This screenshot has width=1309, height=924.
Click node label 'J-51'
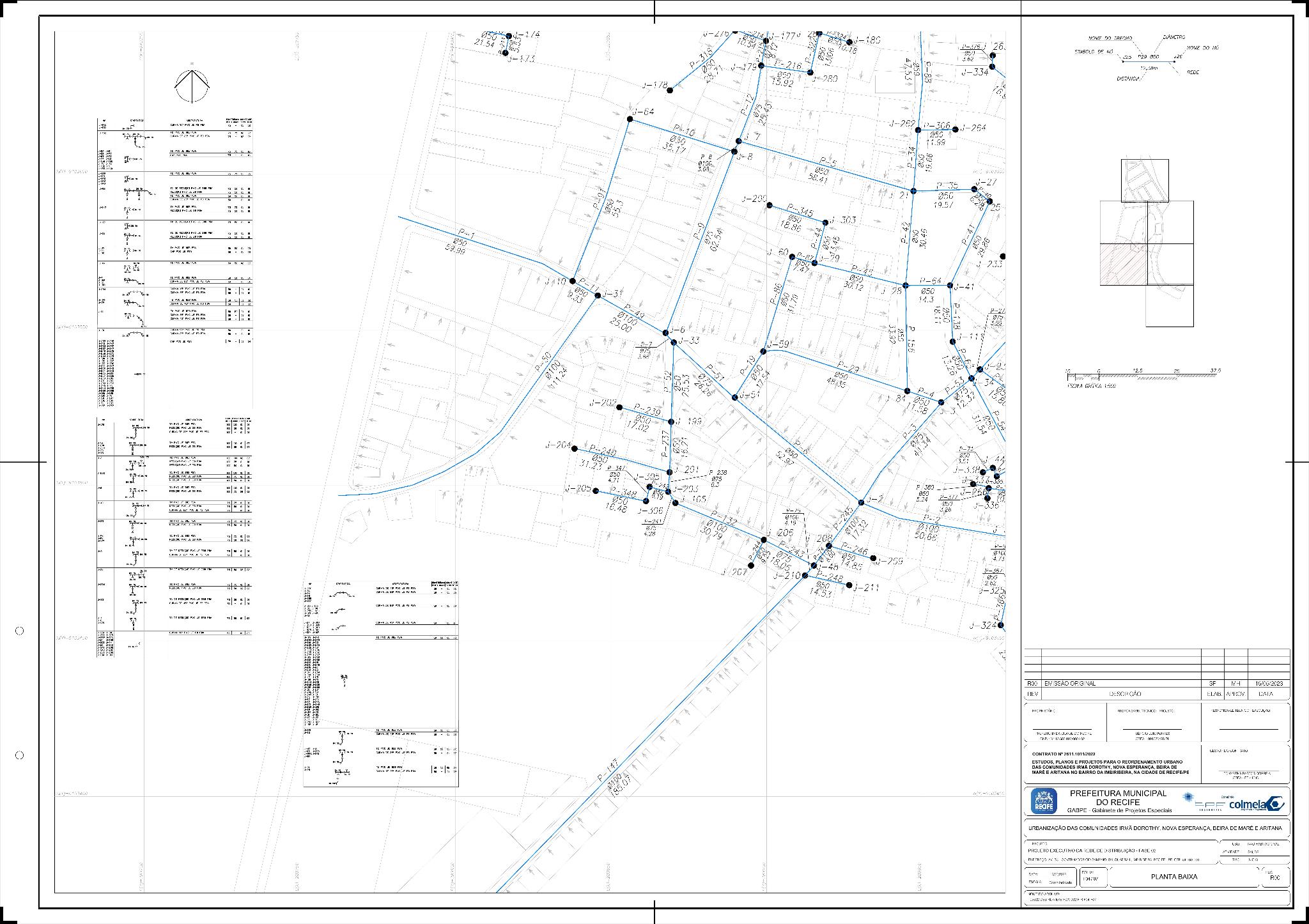(x=750, y=394)
